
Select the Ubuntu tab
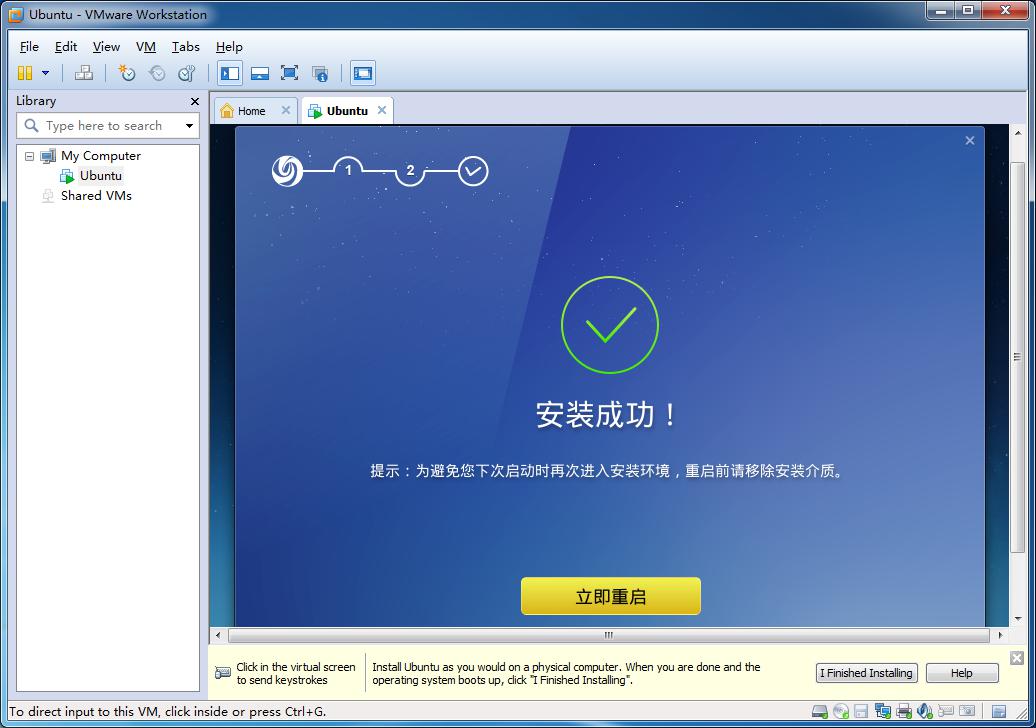(346, 111)
